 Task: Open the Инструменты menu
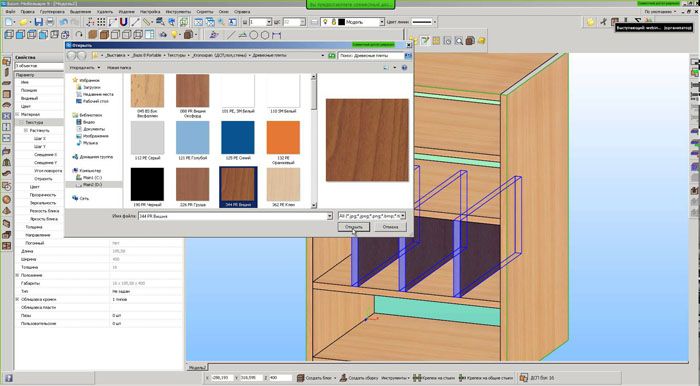(178, 11)
